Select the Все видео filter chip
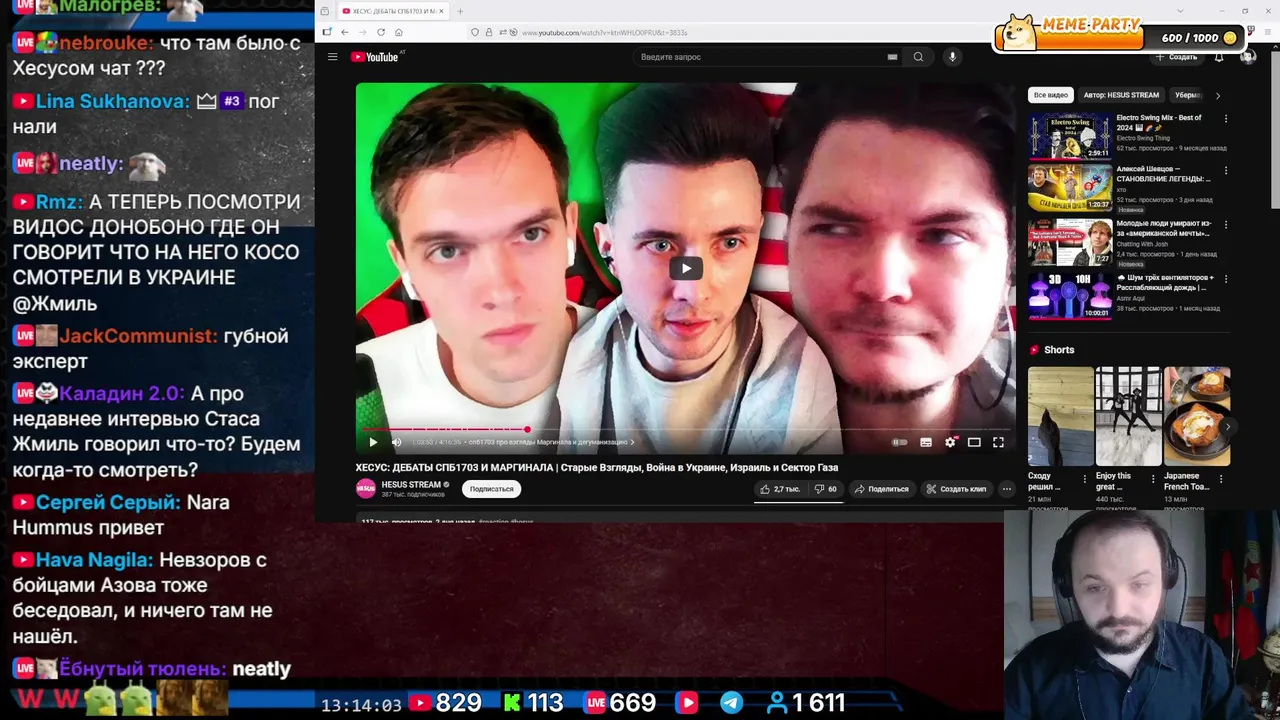The height and width of the screenshot is (720, 1280). pyautogui.click(x=1050, y=95)
